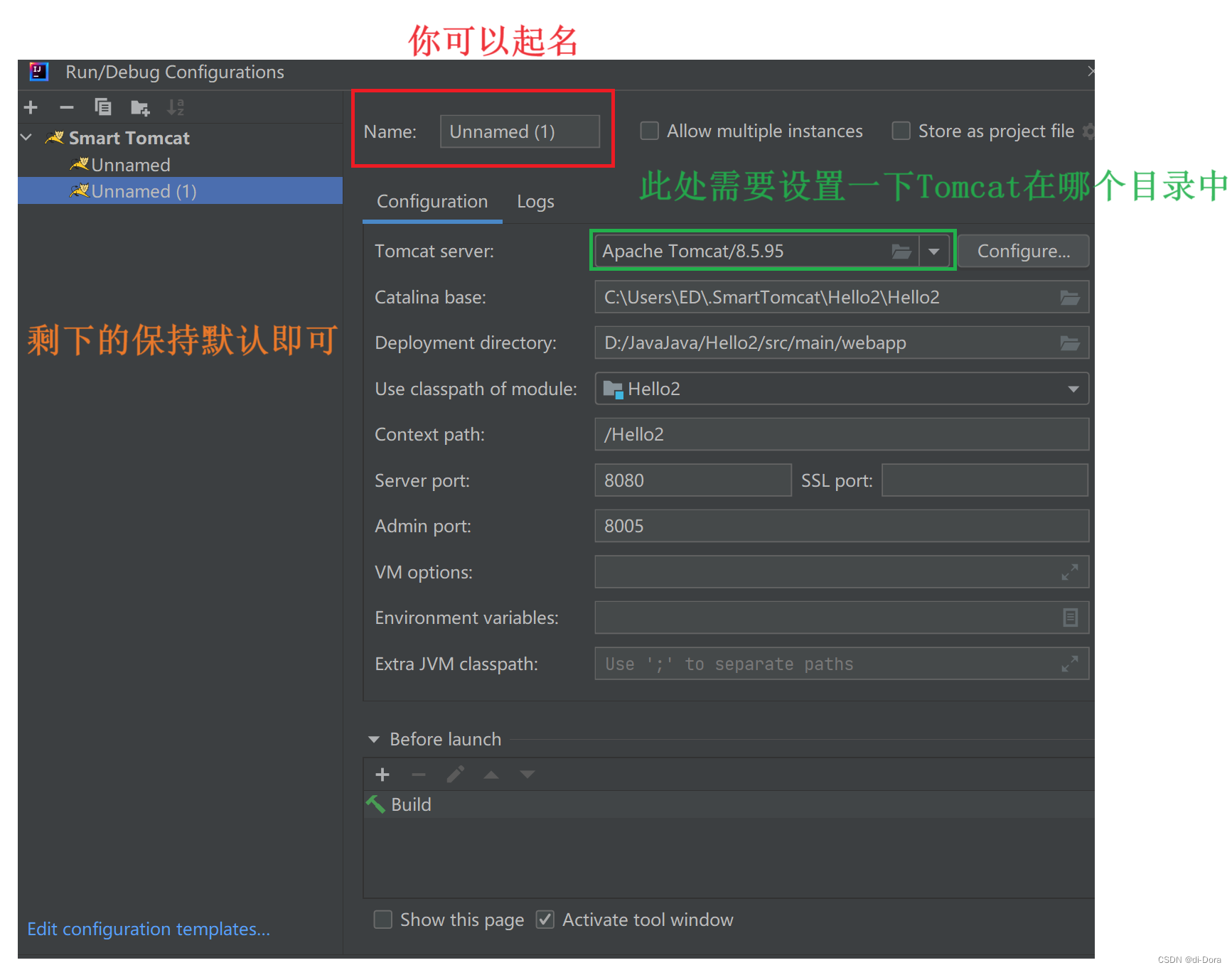The width and height of the screenshot is (1232, 970).
Task: Switch to the Configuration tab
Action: click(432, 202)
